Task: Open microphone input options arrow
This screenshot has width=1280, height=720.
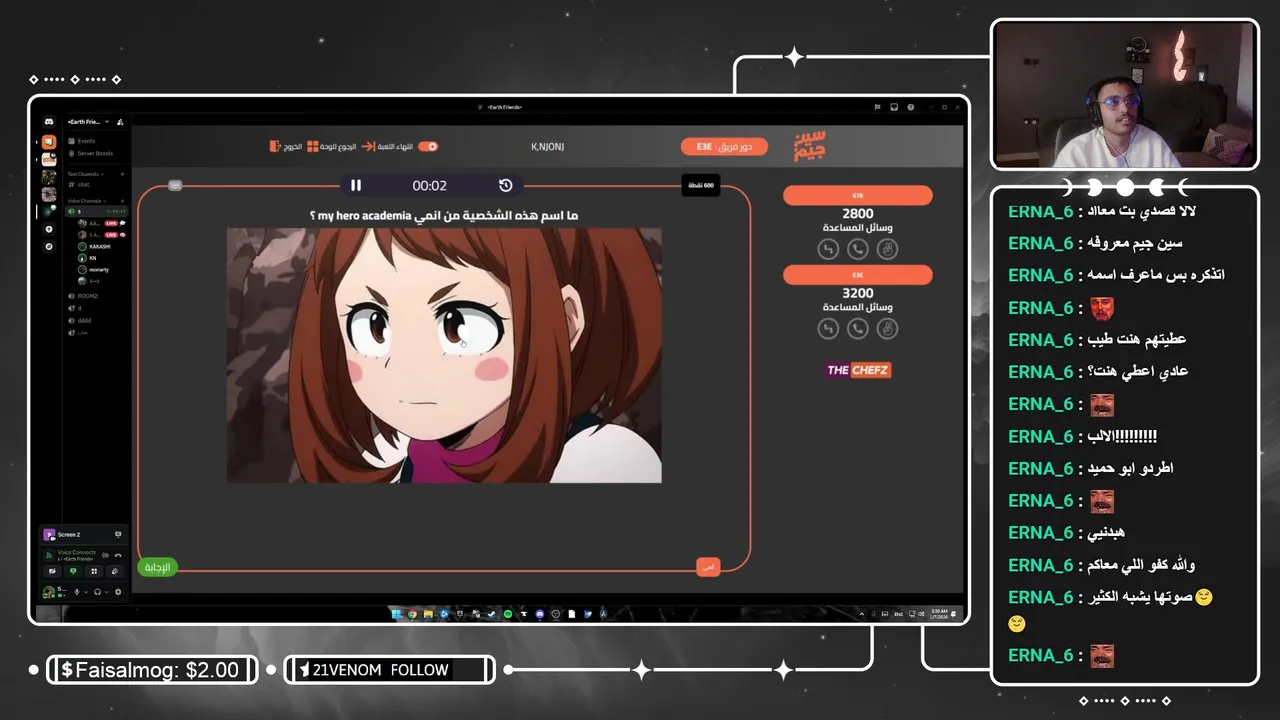Action: (86, 592)
